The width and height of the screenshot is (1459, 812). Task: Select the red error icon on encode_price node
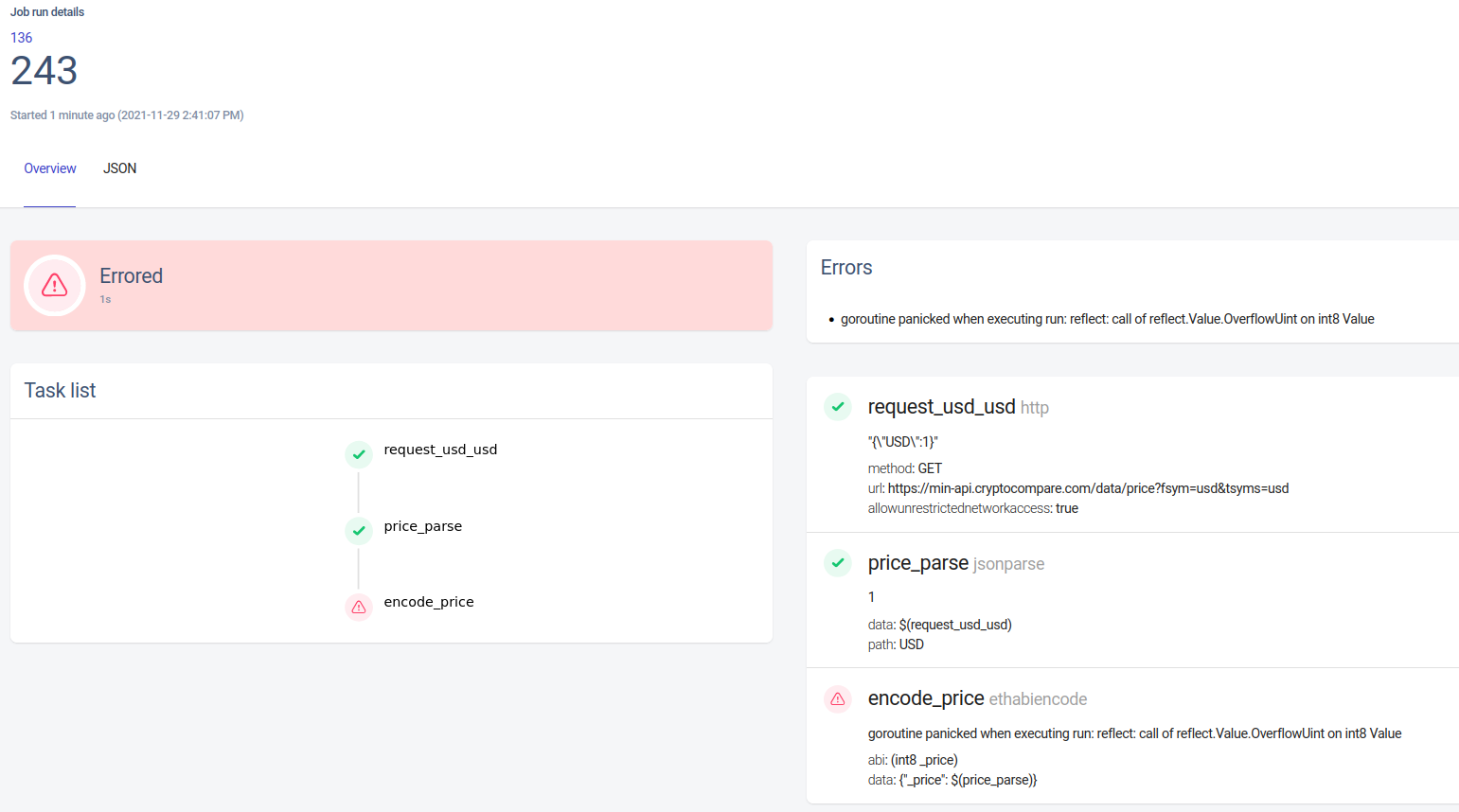[x=358, y=606]
